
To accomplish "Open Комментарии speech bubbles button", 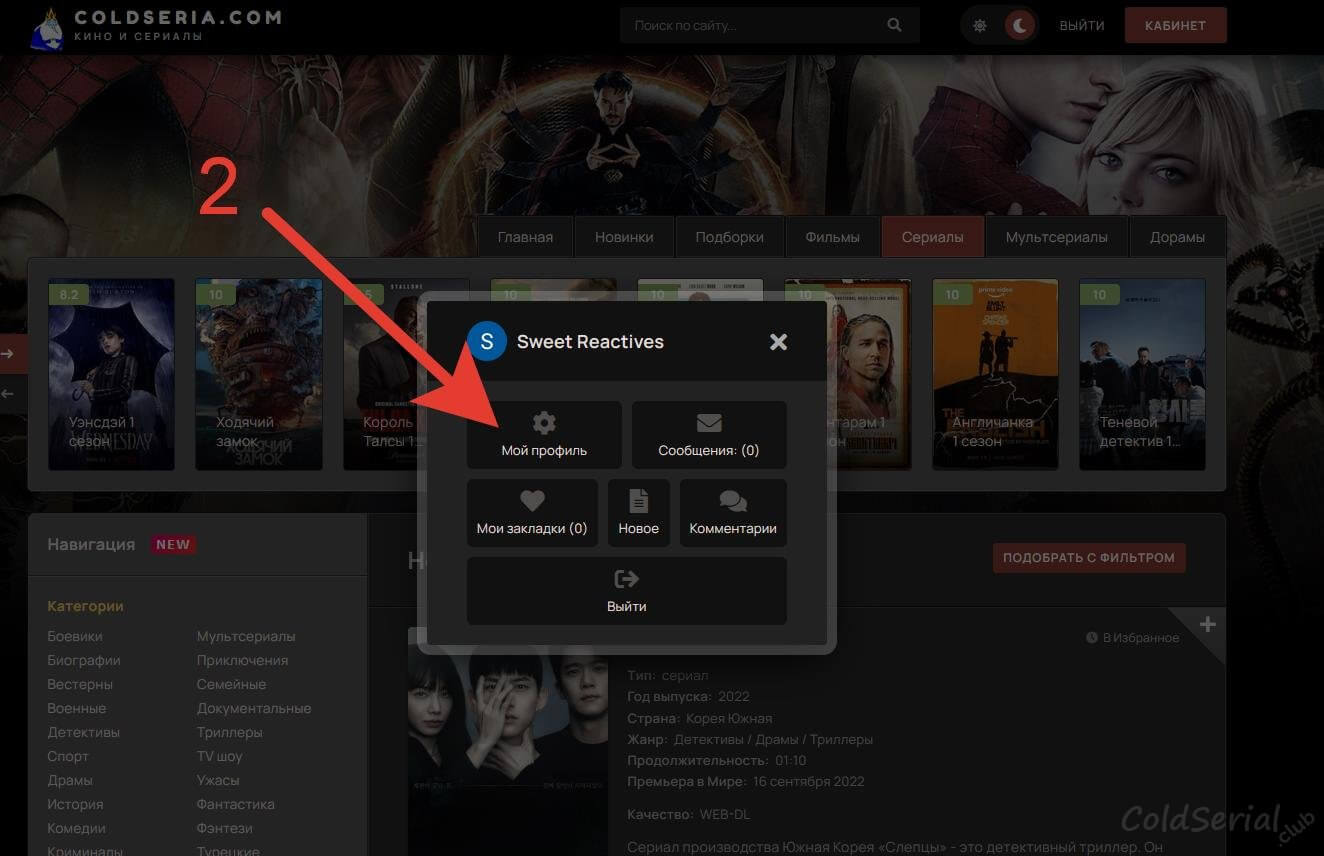I will coord(733,513).
